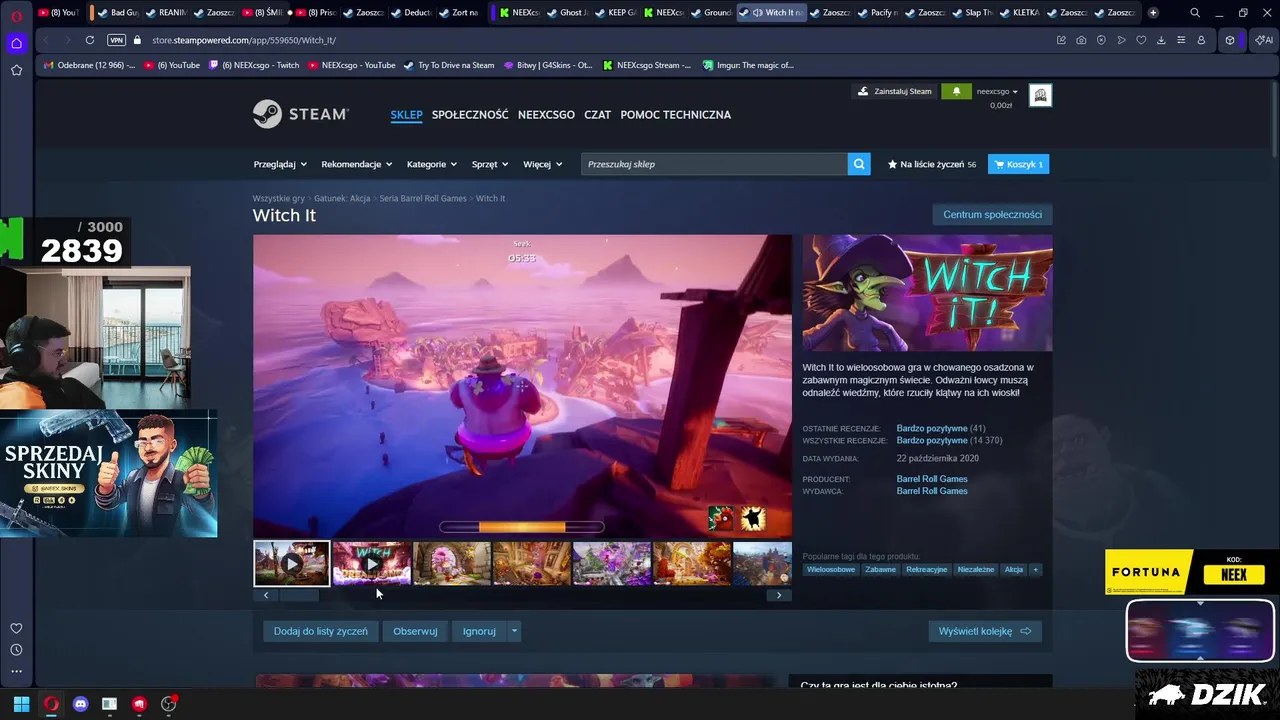This screenshot has height=720, width=1280.
Task: Open POMOC TECHNICZNA menu item
Action: click(675, 115)
